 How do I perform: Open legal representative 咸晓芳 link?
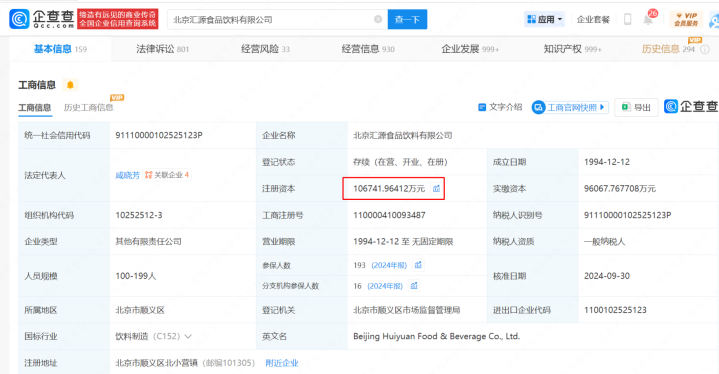[x=127, y=175]
